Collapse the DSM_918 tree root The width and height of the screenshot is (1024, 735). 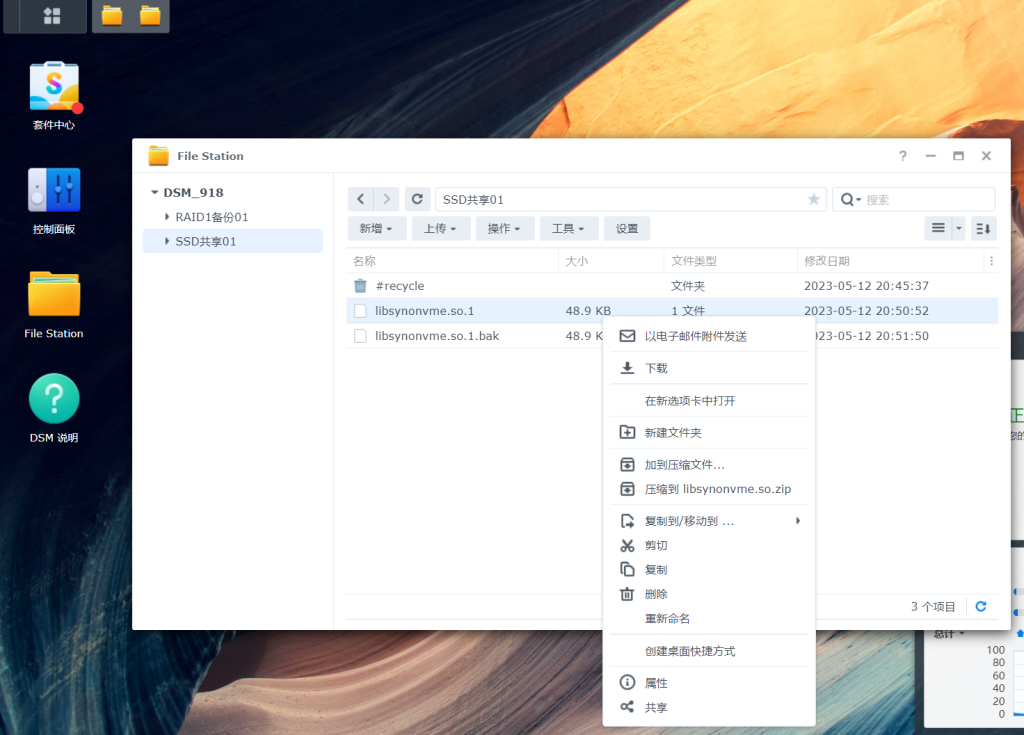coord(154,193)
